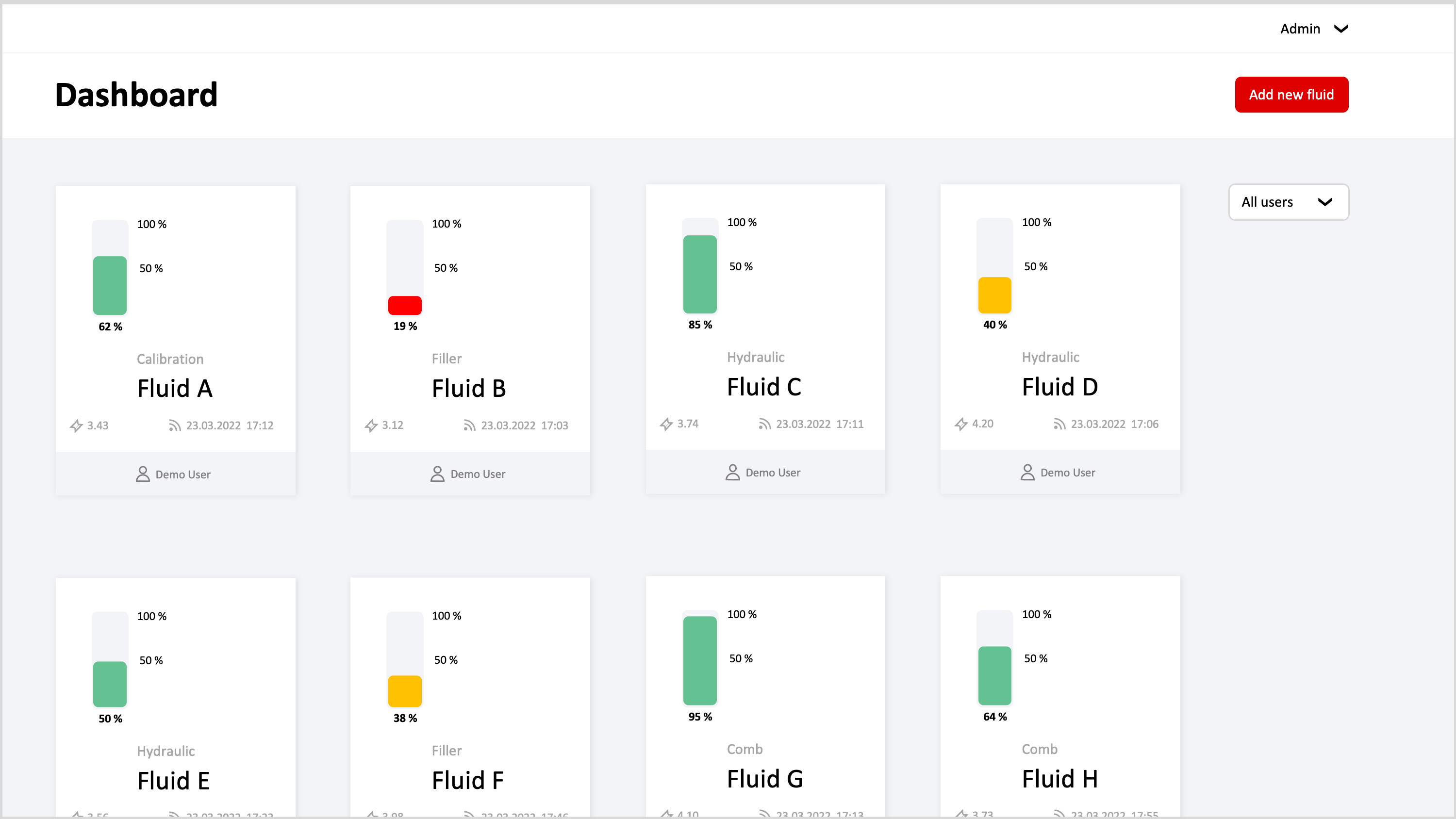Image resolution: width=1456 pixels, height=819 pixels.
Task: Click the signal feed icon on Fluid A card
Action: (175, 426)
